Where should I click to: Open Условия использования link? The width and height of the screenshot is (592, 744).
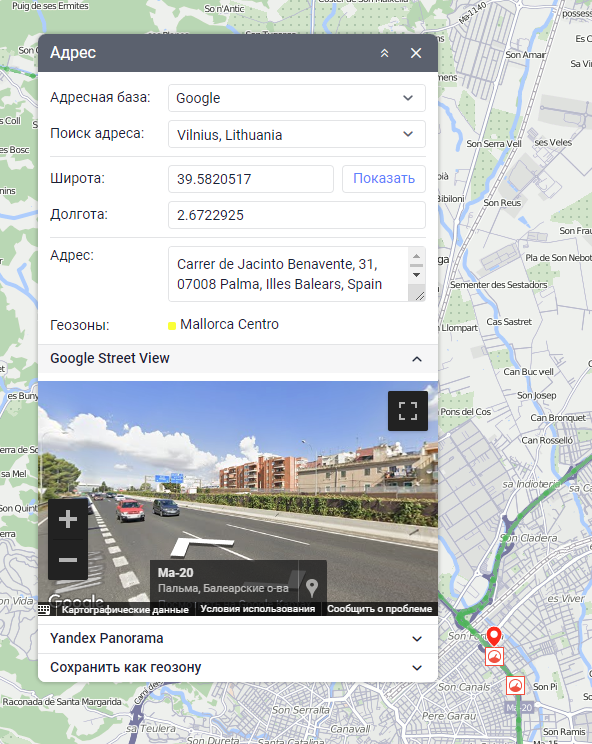coord(258,609)
